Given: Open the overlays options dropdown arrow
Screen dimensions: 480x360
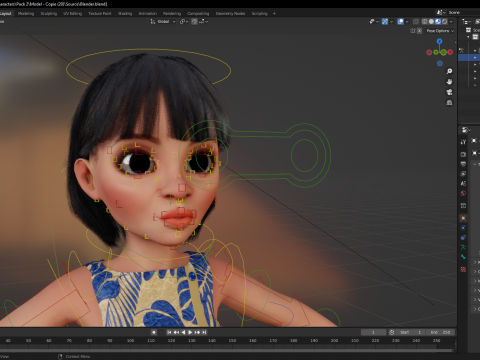Looking at the screenshot, I should [x=407, y=22].
